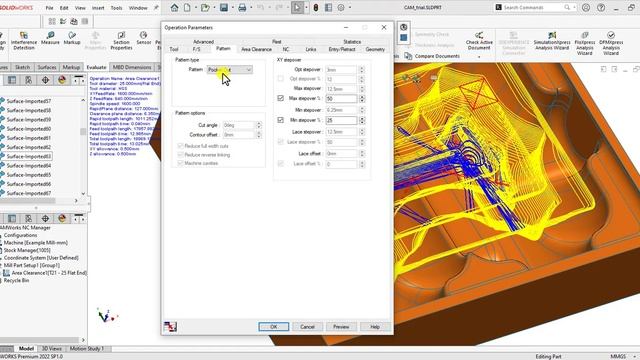Toggle Machine cavities checkbox
Screen dimensions: 640x360
click(180, 163)
